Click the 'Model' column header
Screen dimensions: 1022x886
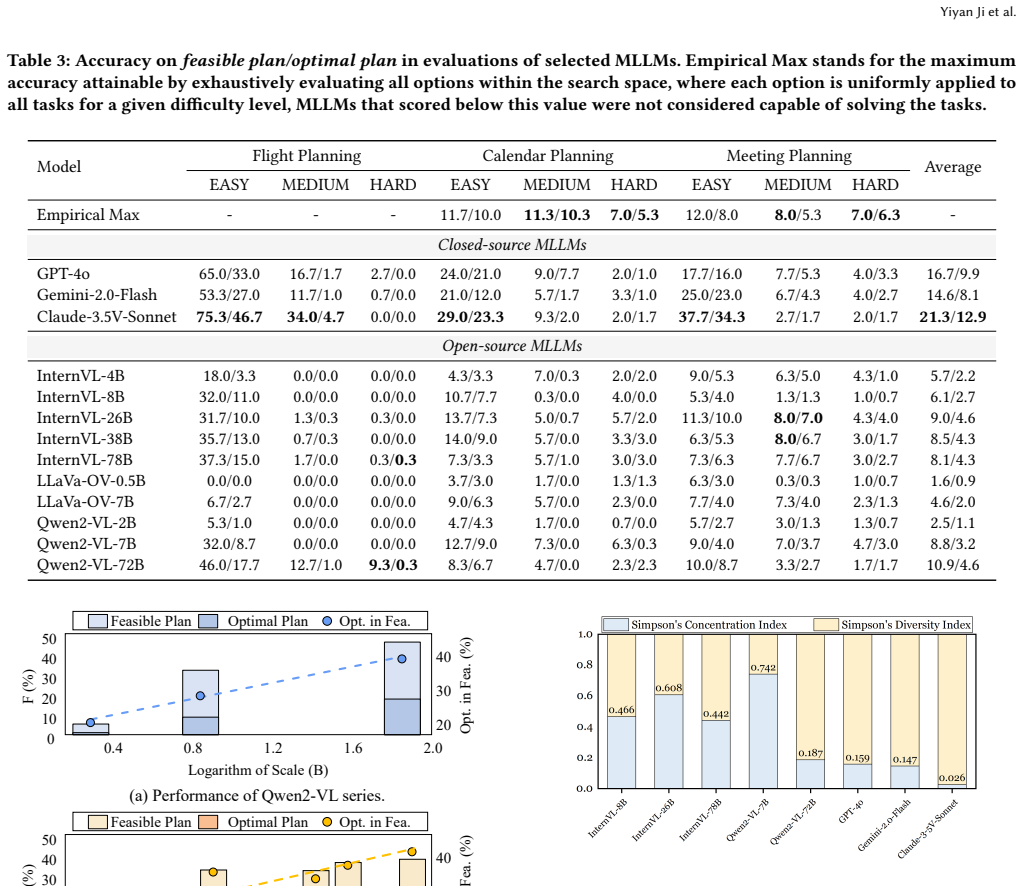(x=59, y=167)
